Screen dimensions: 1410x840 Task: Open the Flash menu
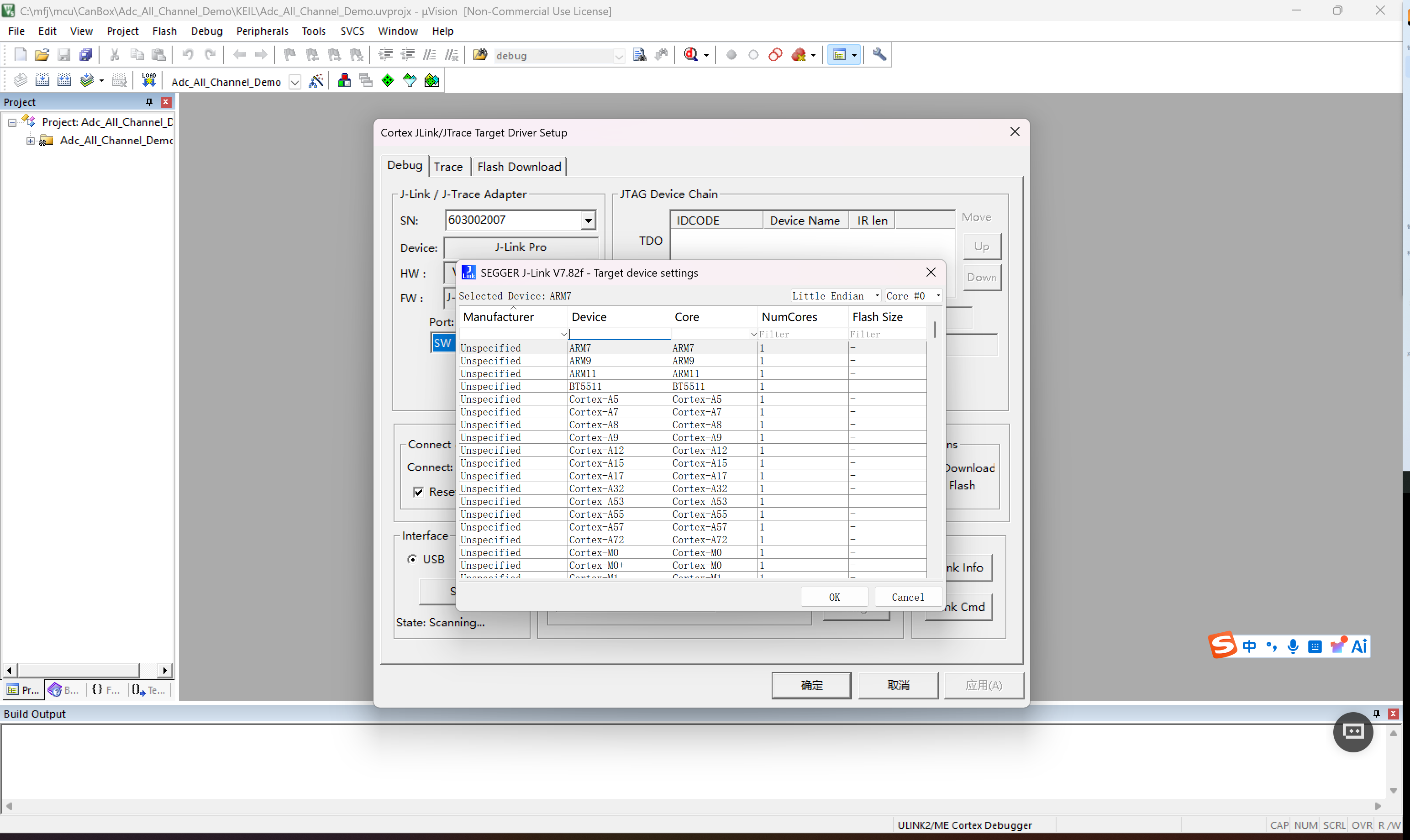(164, 31)
